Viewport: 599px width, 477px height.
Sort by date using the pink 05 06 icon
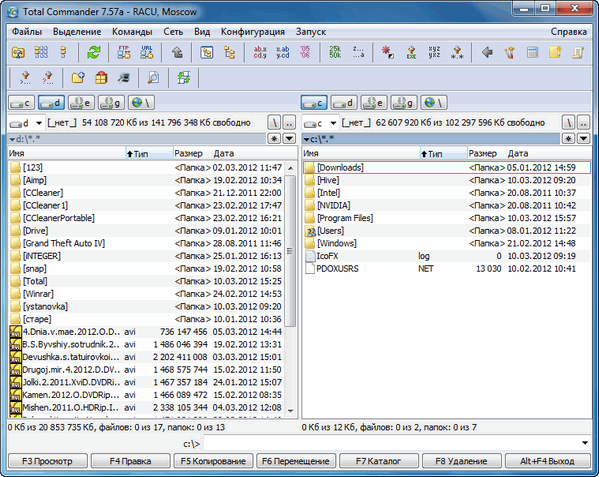pos(305,52)
